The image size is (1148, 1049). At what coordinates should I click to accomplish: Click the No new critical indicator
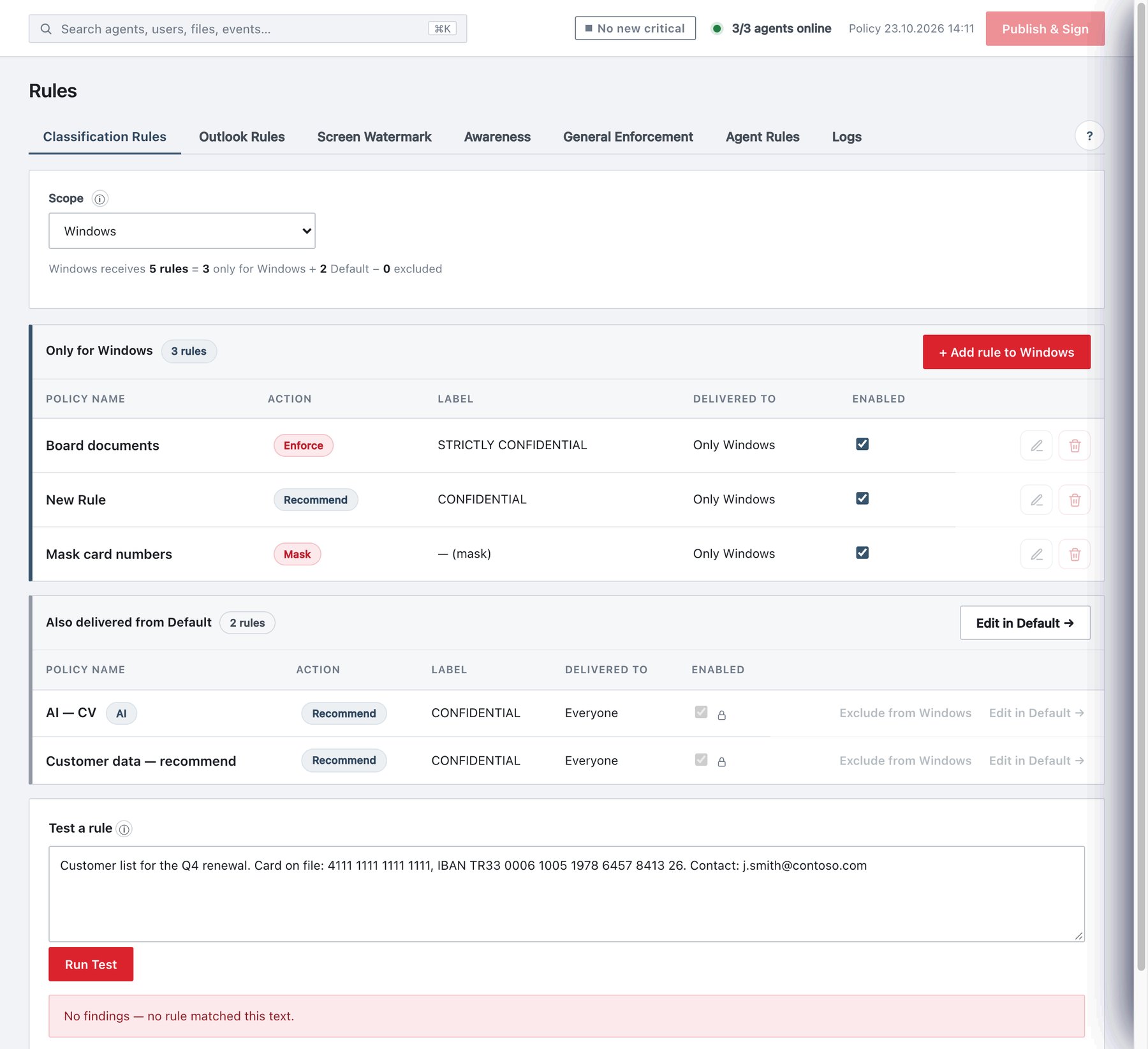click(635, 28)
